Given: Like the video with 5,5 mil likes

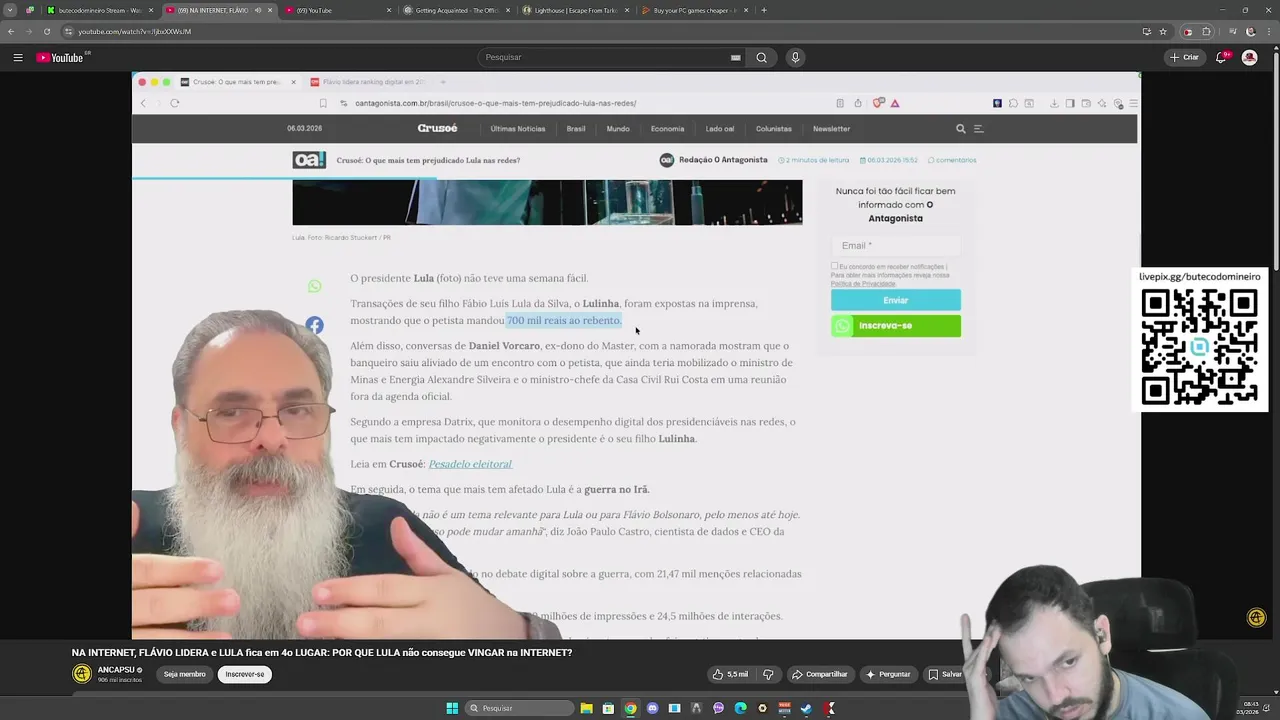Looking at the screenshot, I should 730,674.
